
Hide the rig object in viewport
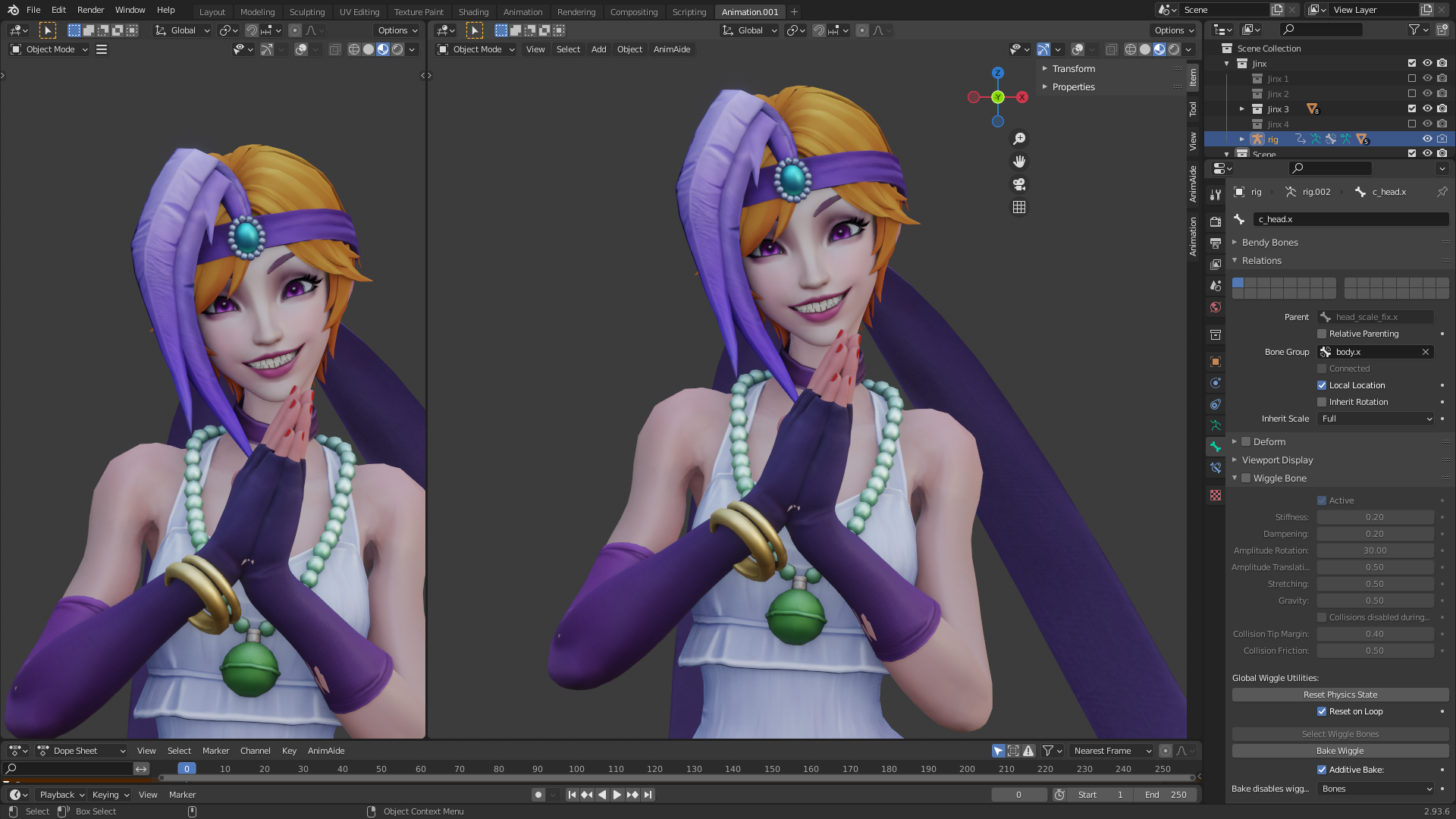pyautogui.click(x=1427, y=140)
